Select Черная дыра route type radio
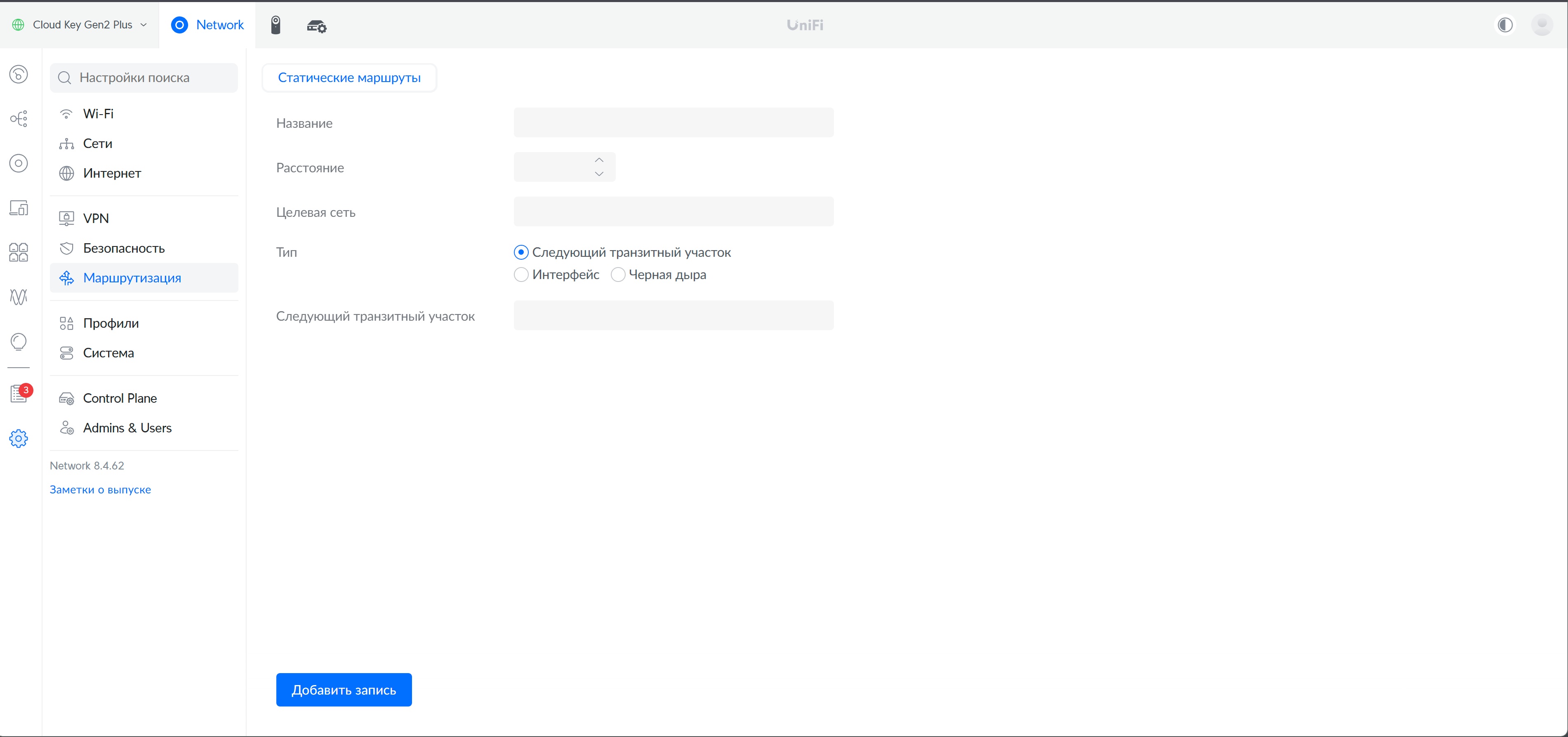The width and height of the screenshot is (1568, 737). 618,275
